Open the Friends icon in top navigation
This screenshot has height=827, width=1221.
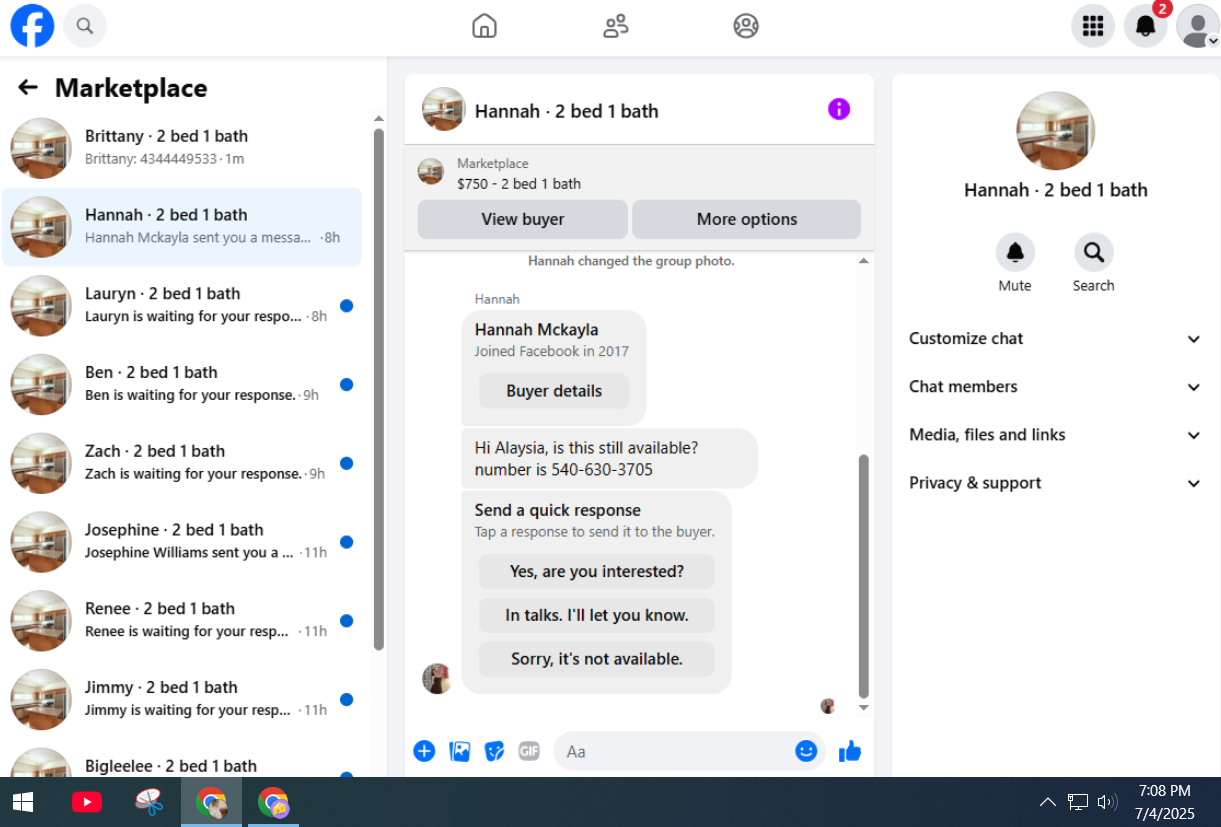(x=615, y=26)
